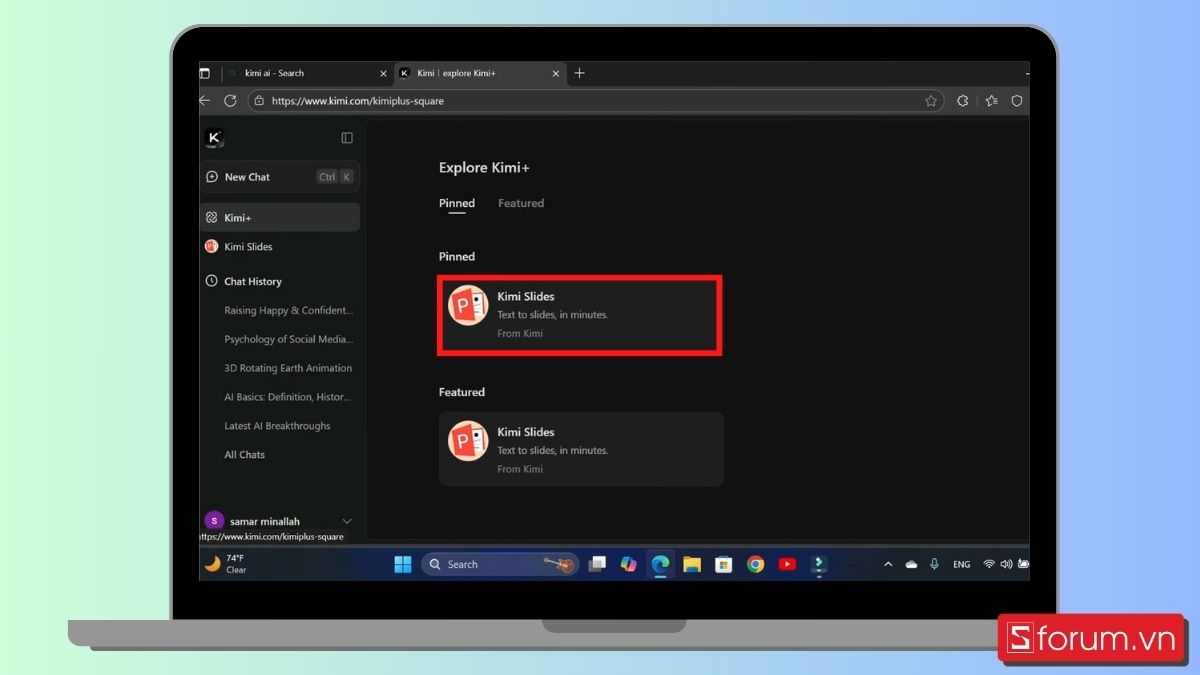
Task: Click the Chat History clock icon
Action: tap(211, 281)
